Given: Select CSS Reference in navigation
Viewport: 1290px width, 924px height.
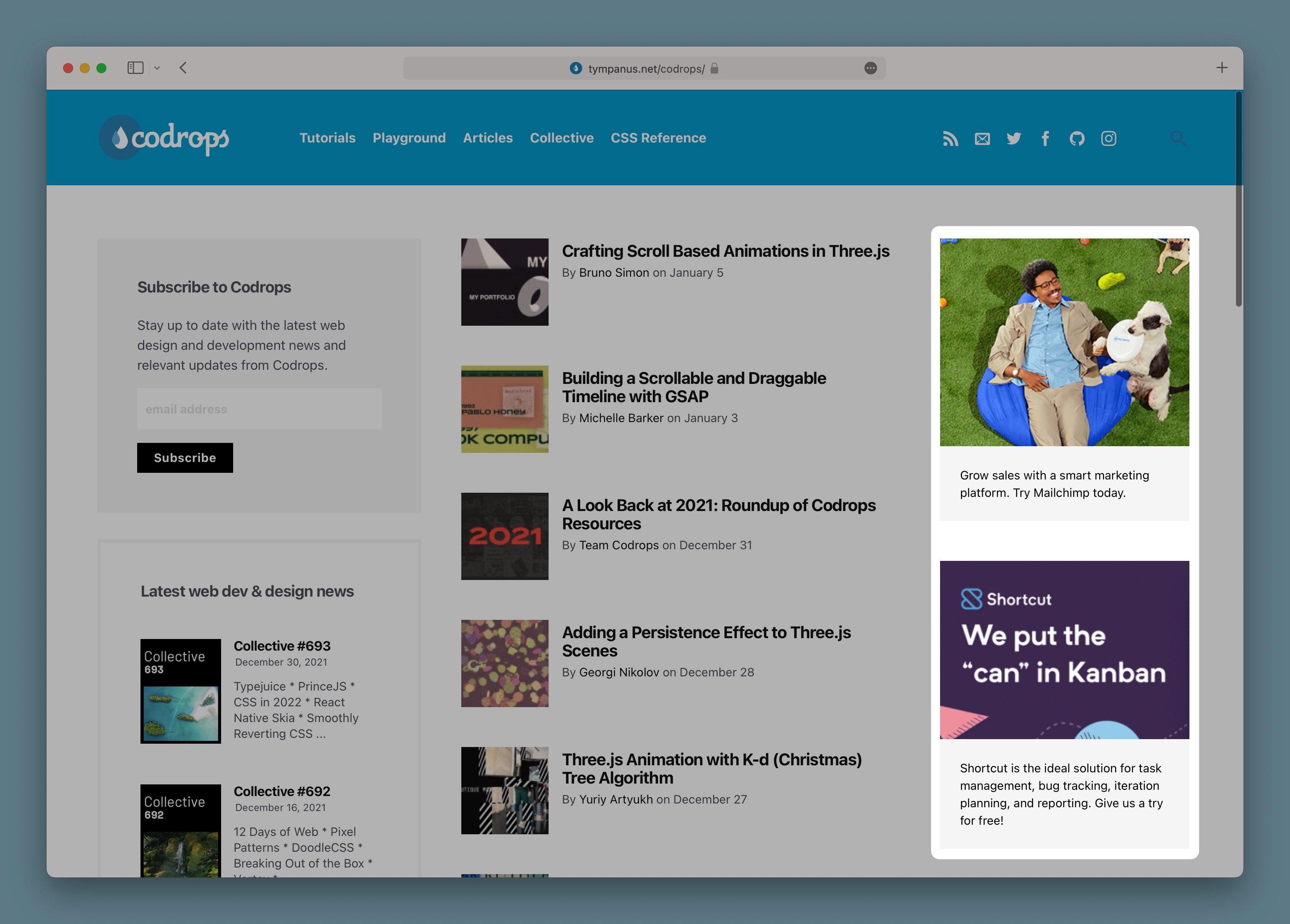Looking at the screenshot, I should [x=658, y=138].
